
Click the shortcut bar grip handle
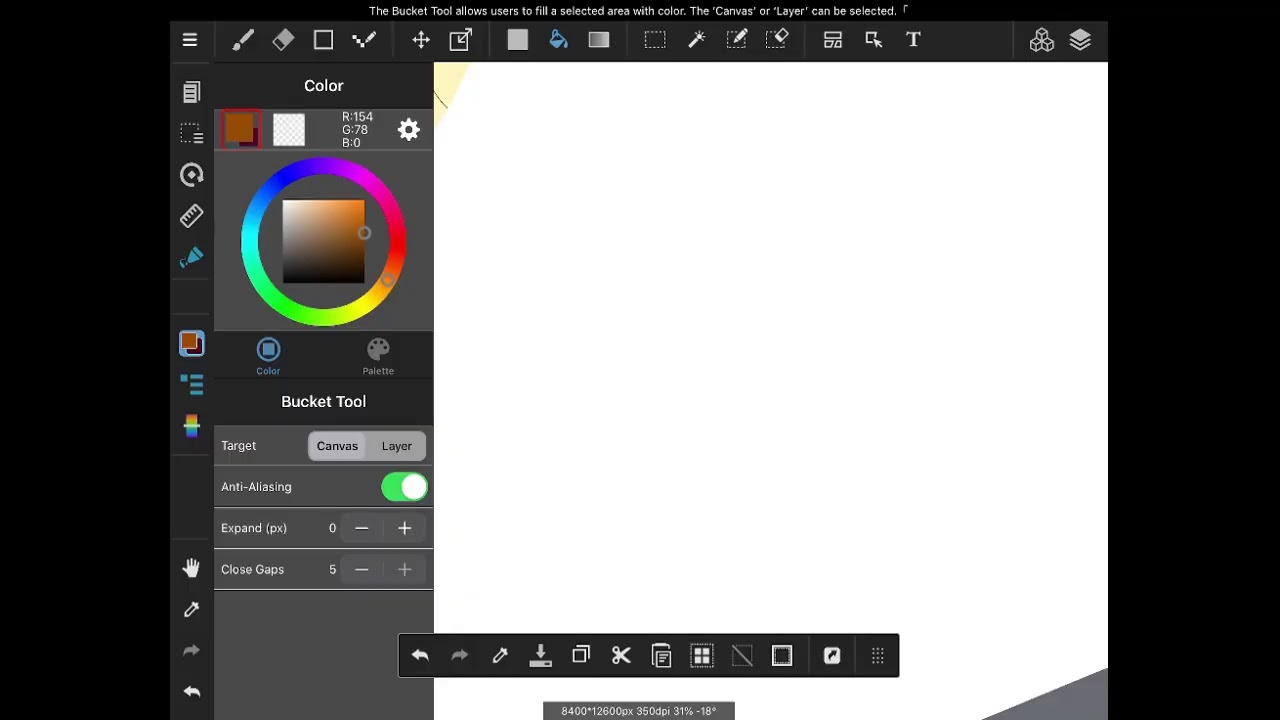pos(878,656)
